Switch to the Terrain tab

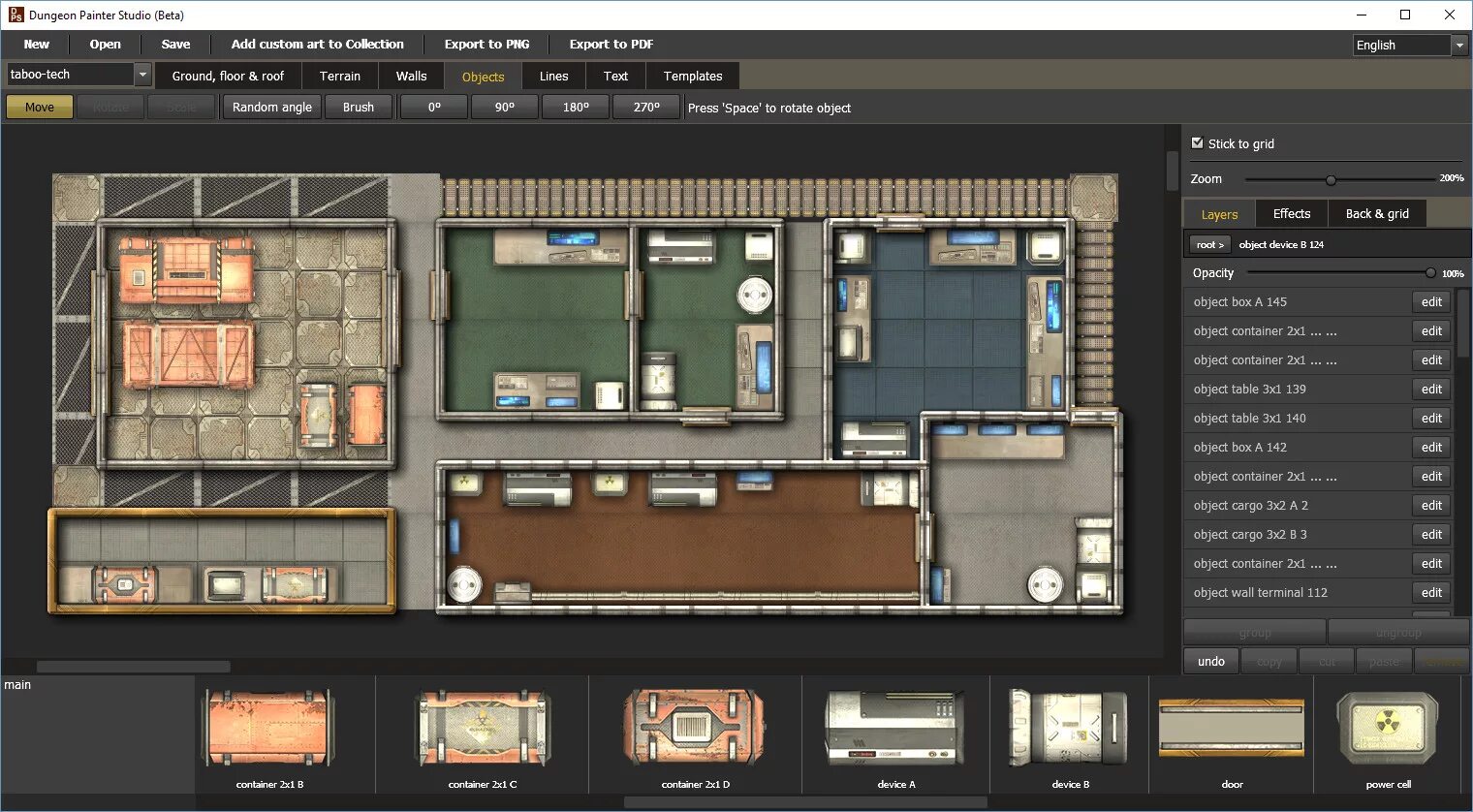[x=340, y=76]
